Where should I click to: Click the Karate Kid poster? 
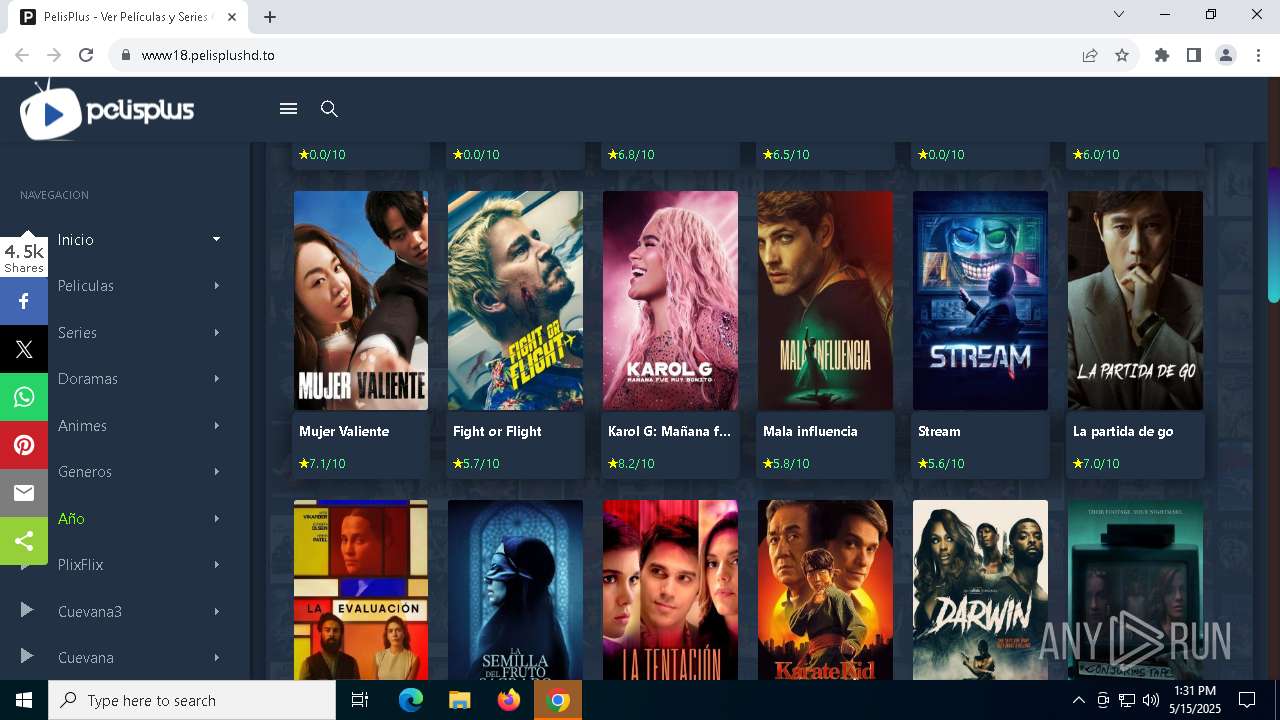[825, 590]
